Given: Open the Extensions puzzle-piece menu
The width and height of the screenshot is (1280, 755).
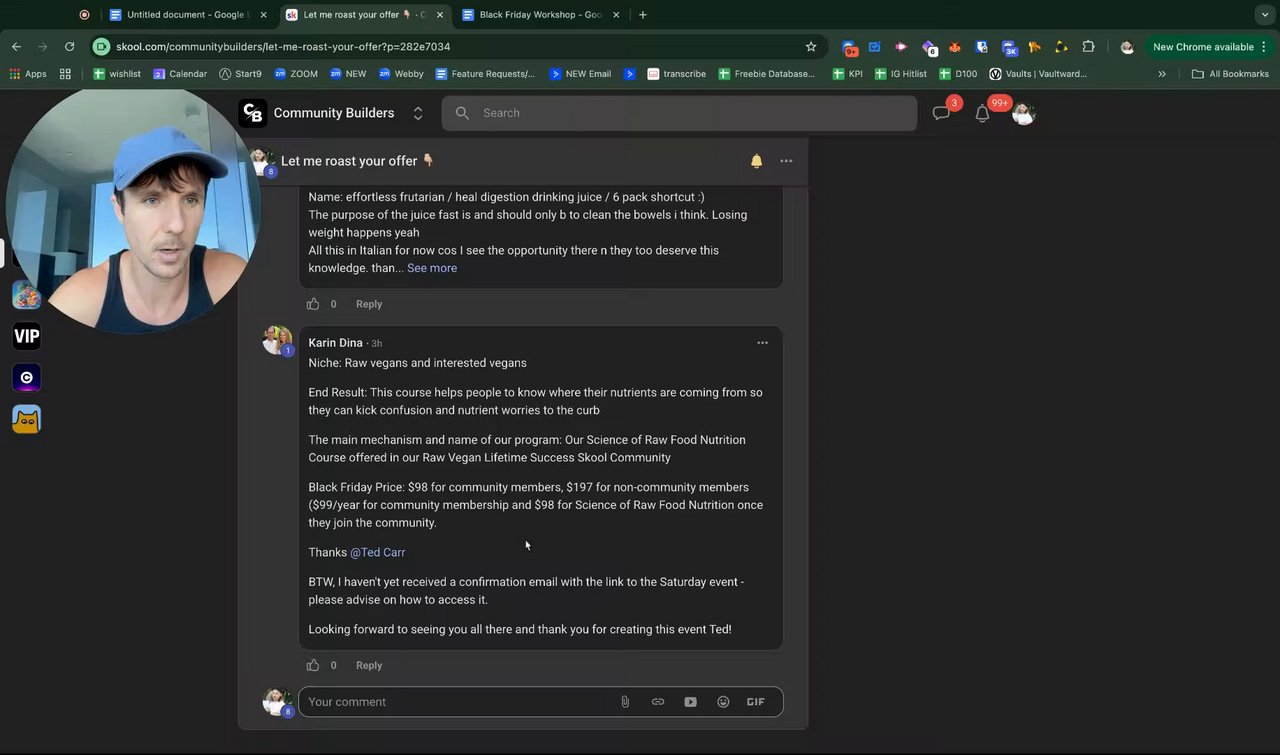Looking at the screenshot, I should pyautogui.click(x=1088, y=47).
